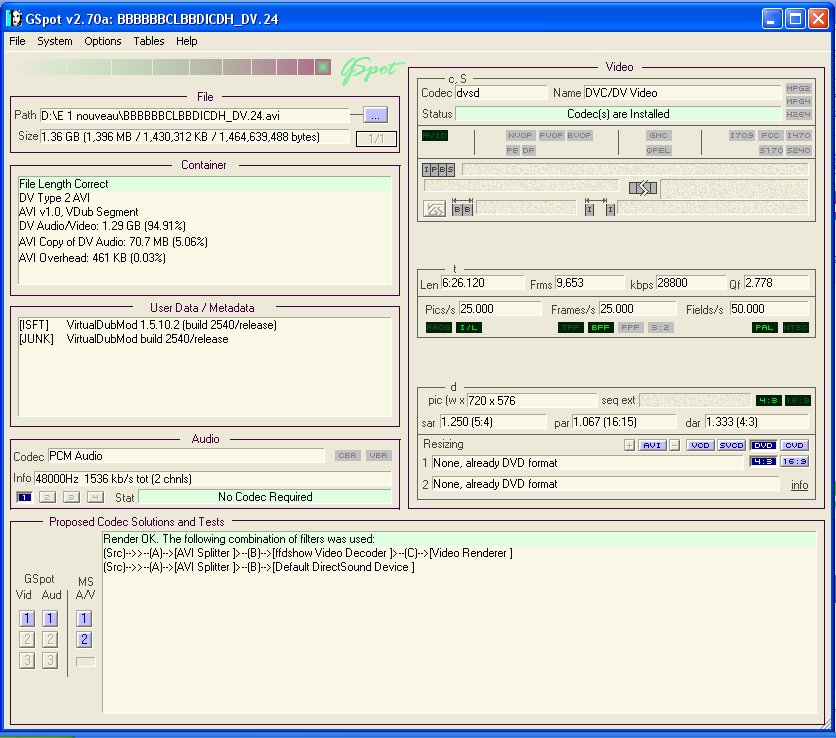Viewport: 836px width, 738px height.
Task: Select the SVCD resizing target
Action: tap(732, 445)
